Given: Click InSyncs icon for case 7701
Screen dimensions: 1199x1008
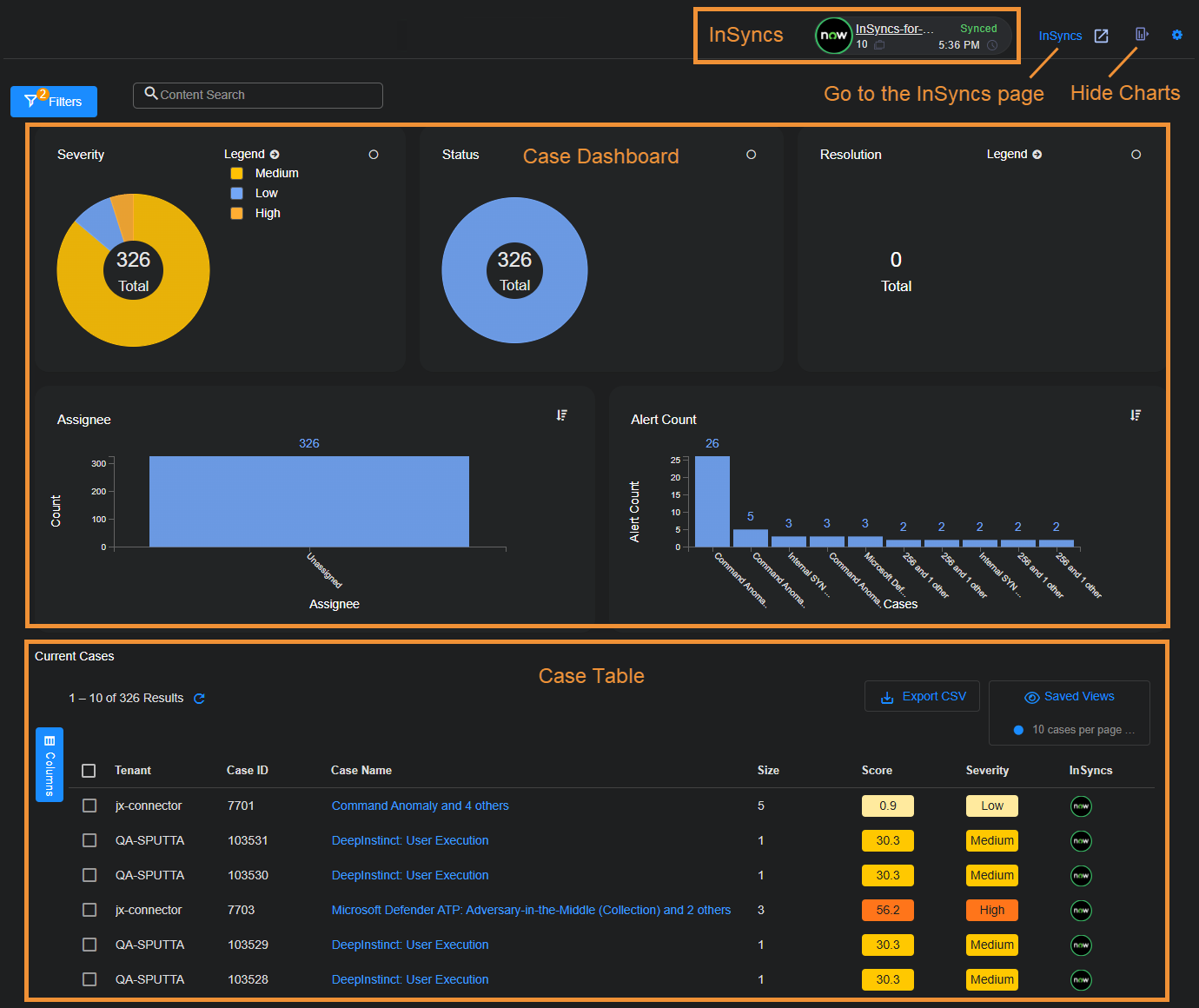Looking at the screenshot, I should tap(1080, 806).
